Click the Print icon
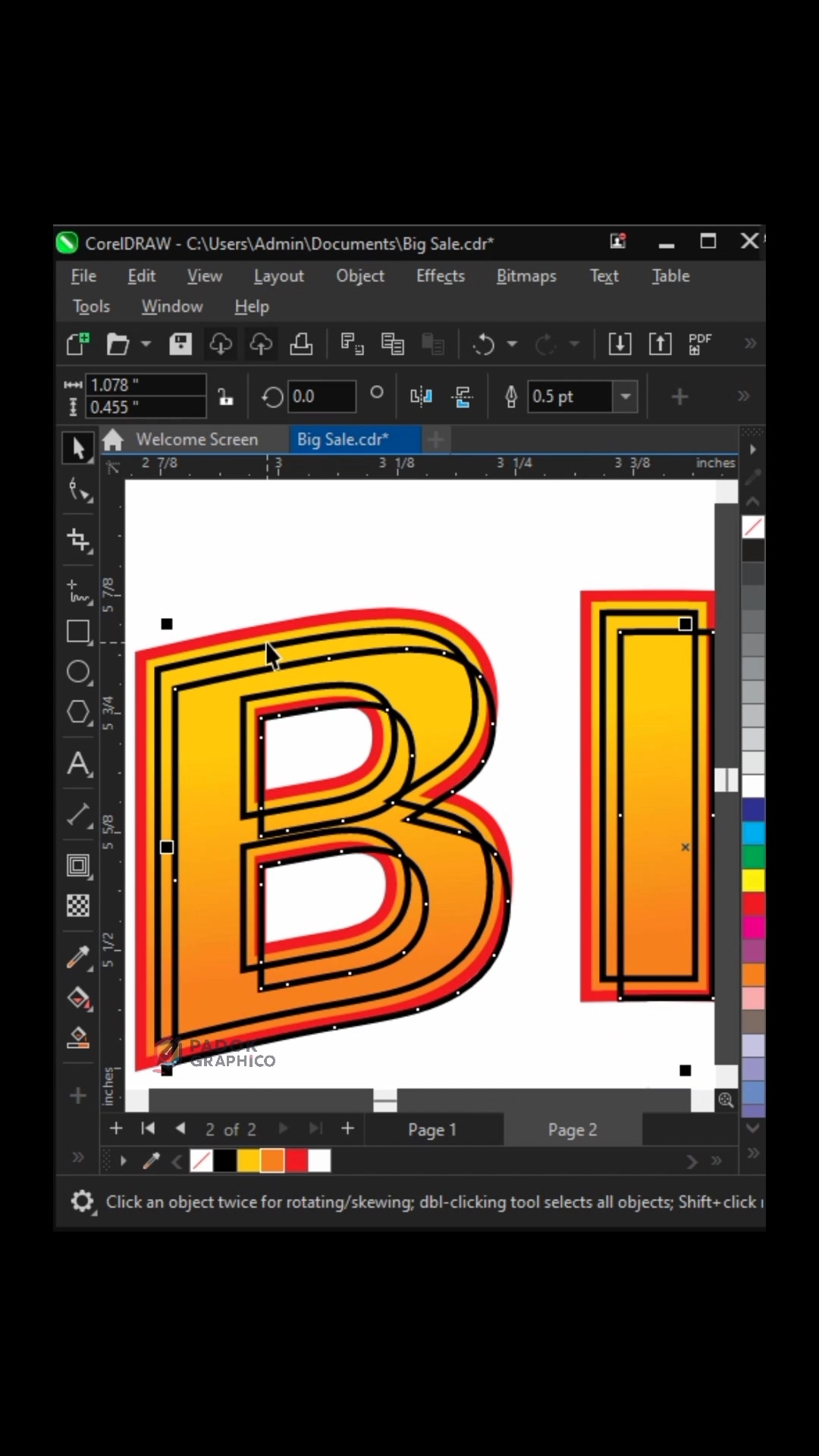Image resolution: width=819 pixels, height=1456 pixels. [x=301, y=344]
